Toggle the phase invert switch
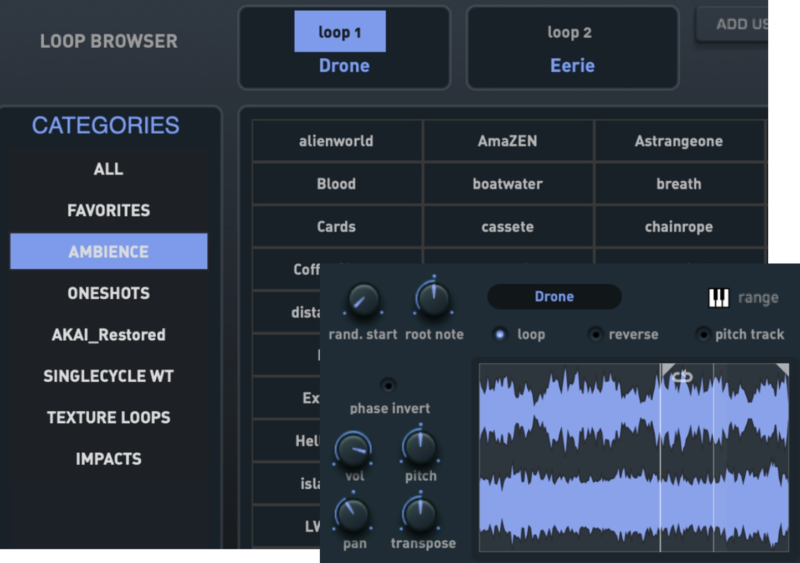The width and height of the screenshot is (800, 563). (x=388, y=385)
